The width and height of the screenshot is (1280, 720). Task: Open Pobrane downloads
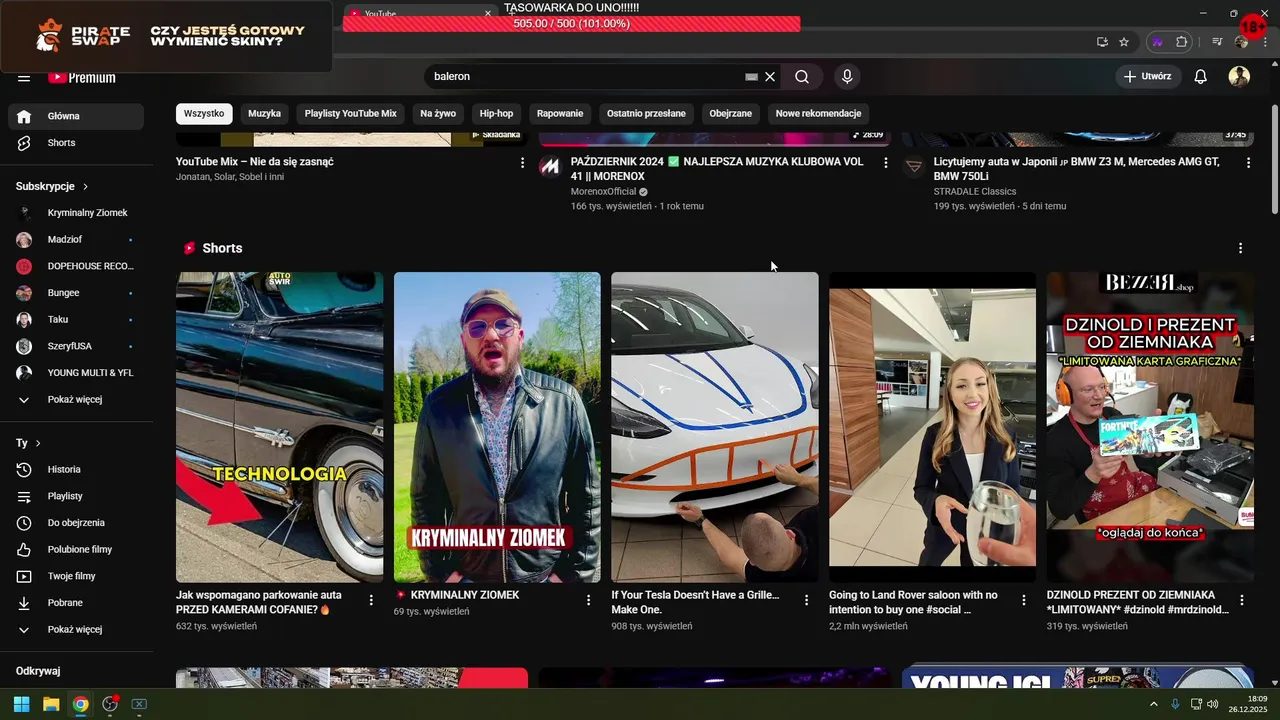[x=76, y=603]
